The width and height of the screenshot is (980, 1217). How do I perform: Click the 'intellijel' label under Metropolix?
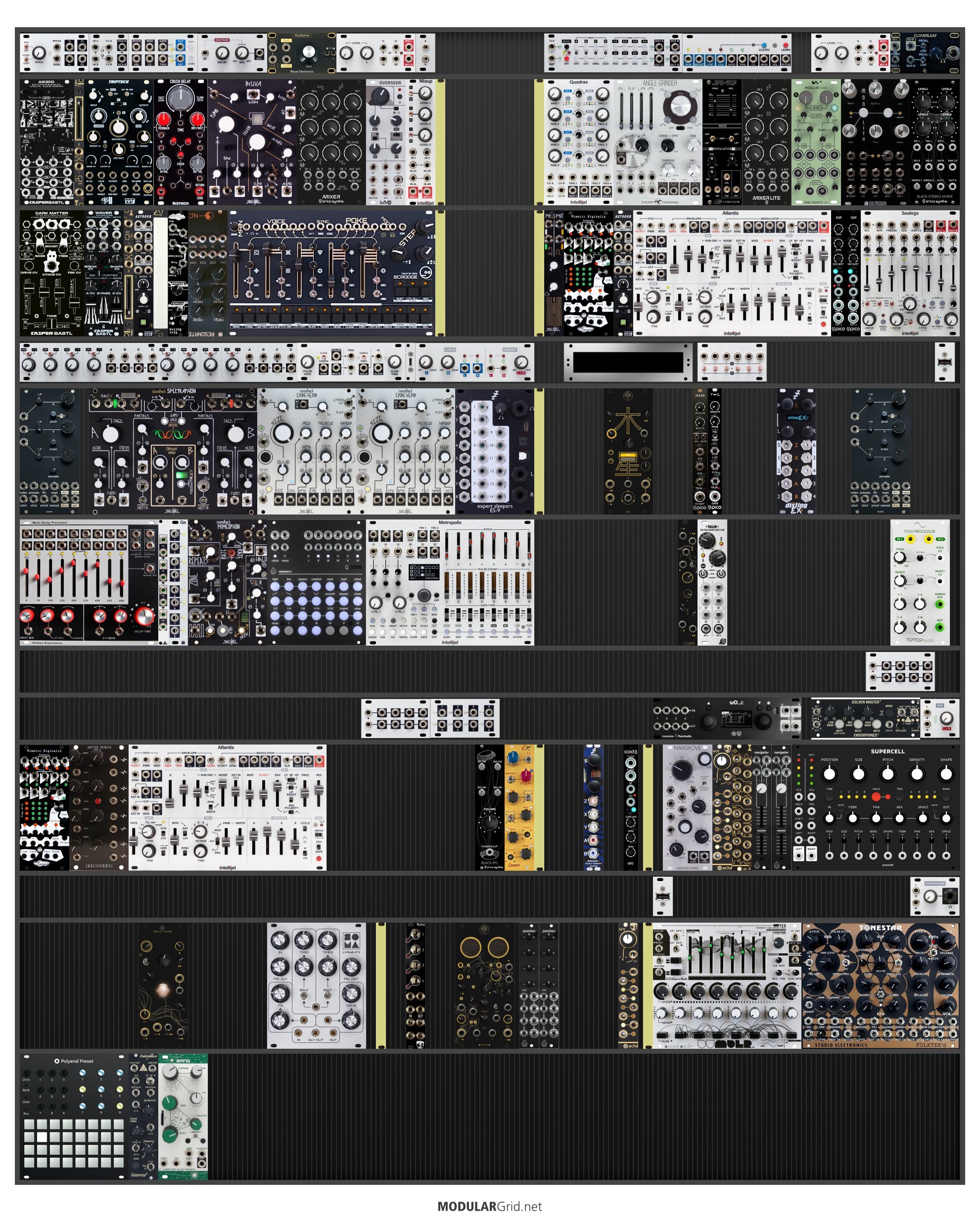point(450,642)
